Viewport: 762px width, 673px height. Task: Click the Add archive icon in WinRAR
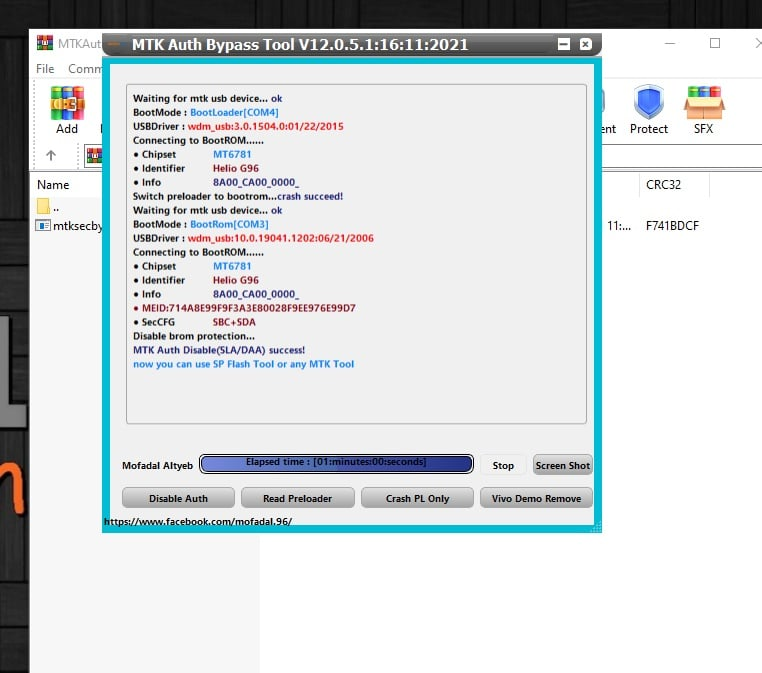(67, 103)
